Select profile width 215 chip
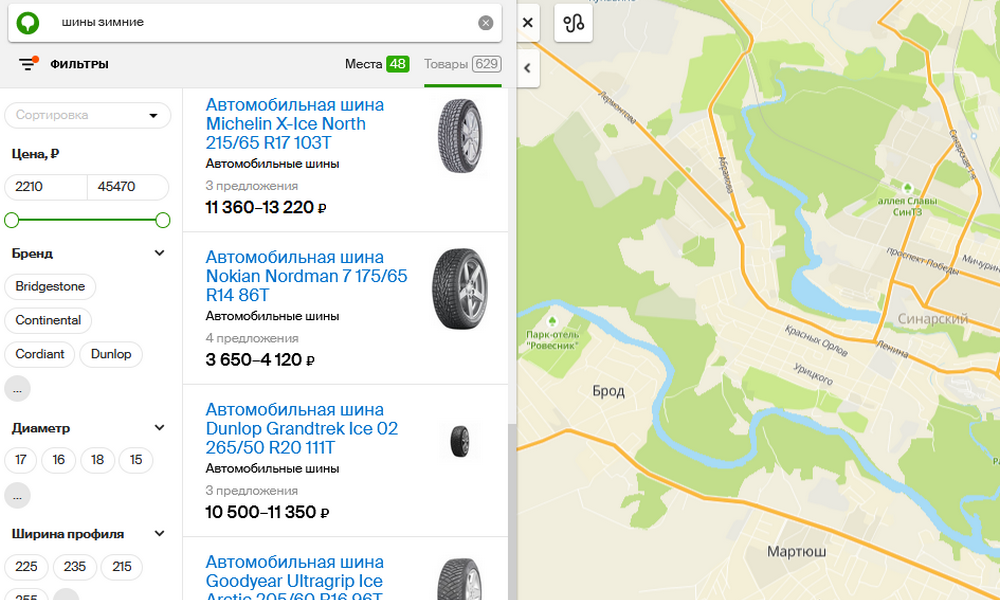Image resolution: width=1000 pixels, height=600 pixels. point(122,566)
